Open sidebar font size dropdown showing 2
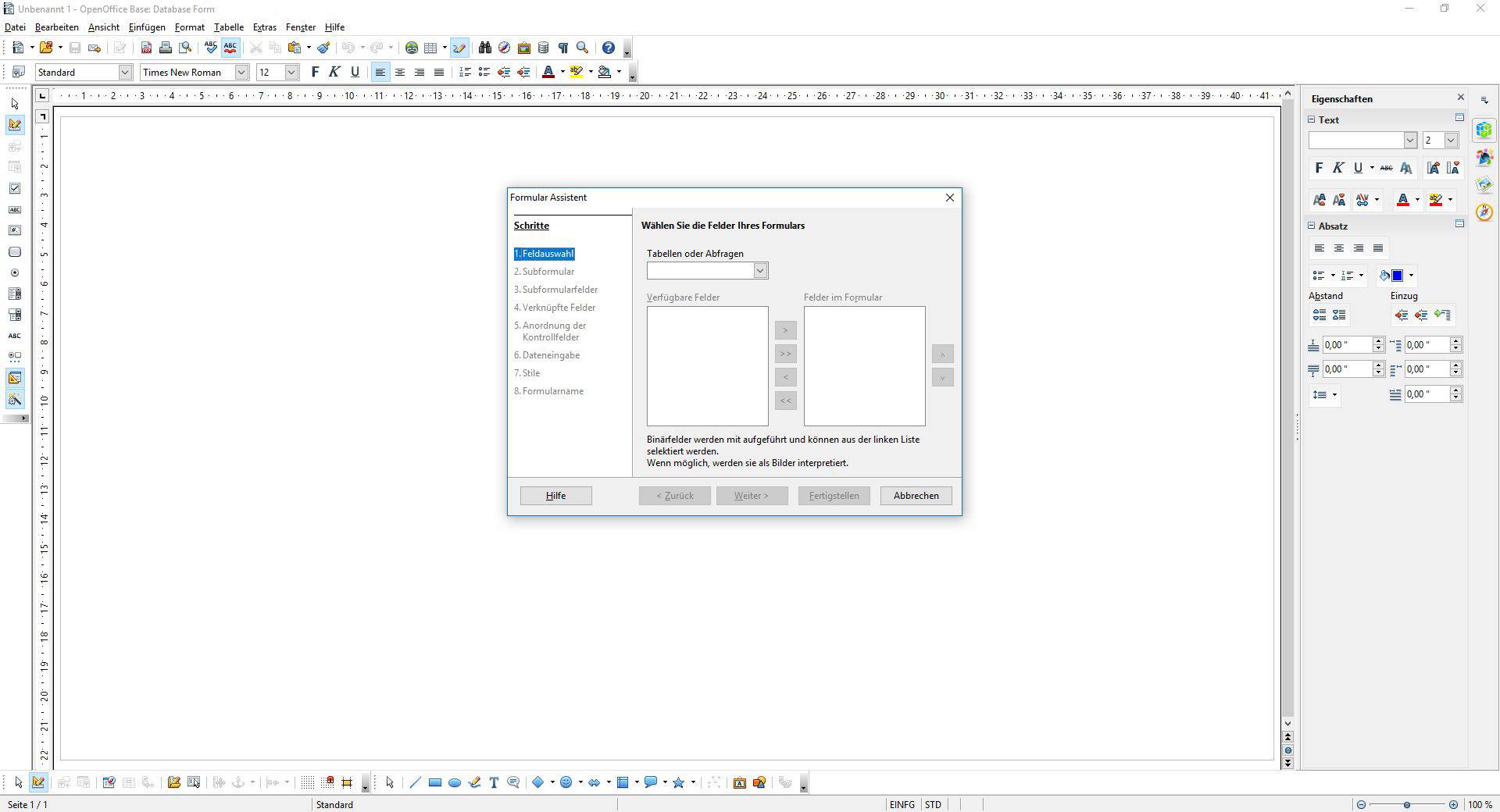Image resolution: width=1500 pixels, height=812 pixels. (x=1451, y=140)
